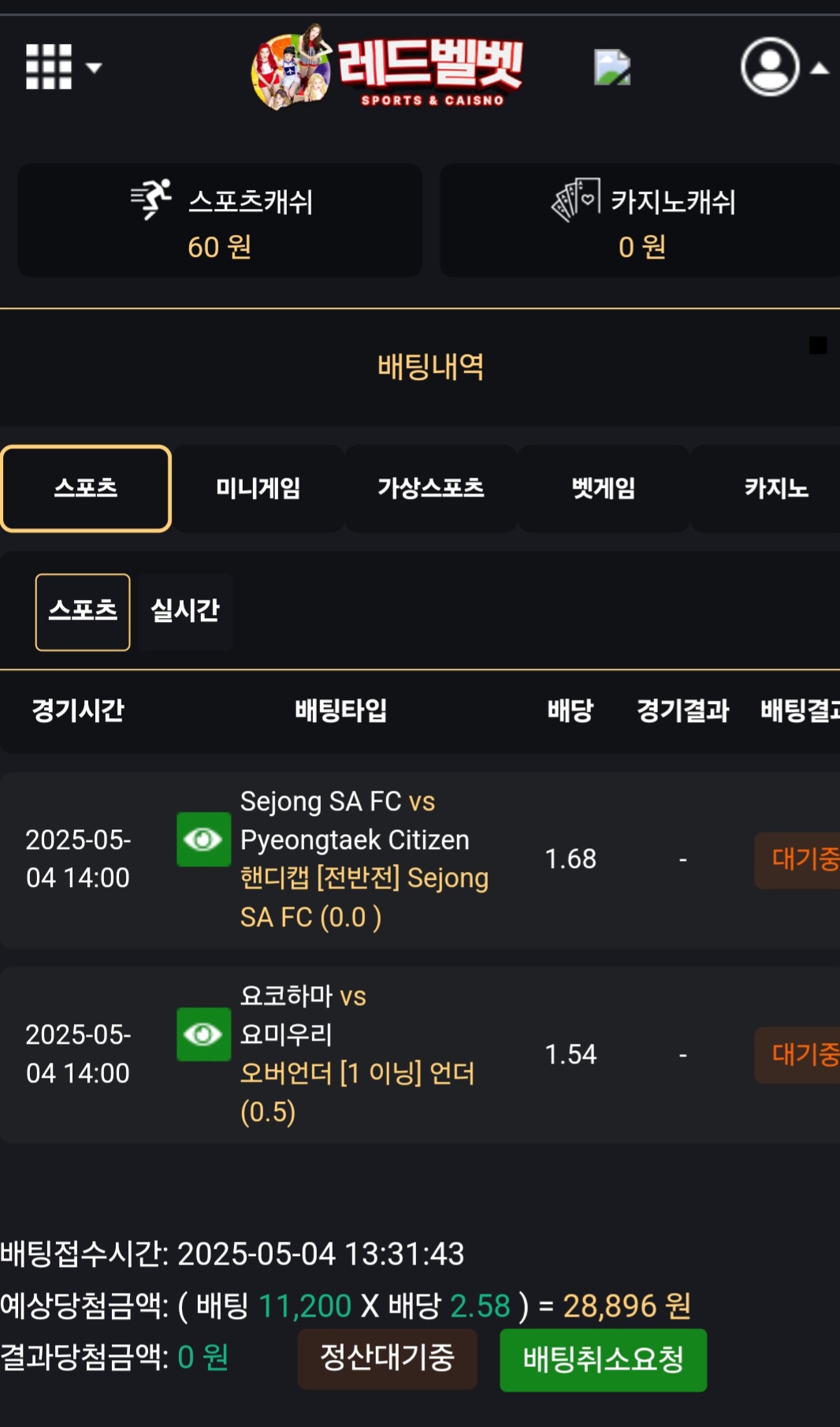Click the playing cards casino cash icon
840x1427 pixels.
575,199
